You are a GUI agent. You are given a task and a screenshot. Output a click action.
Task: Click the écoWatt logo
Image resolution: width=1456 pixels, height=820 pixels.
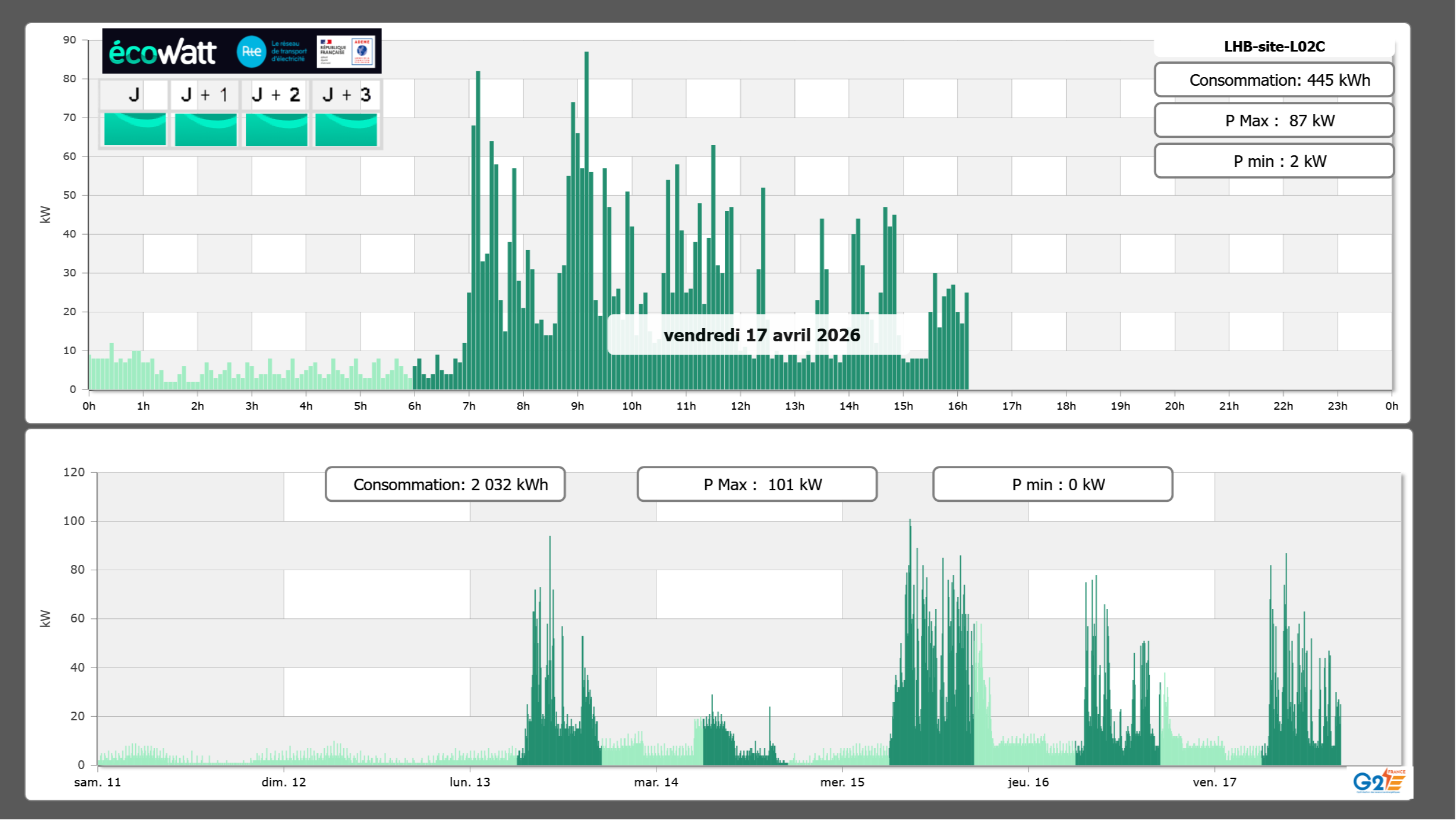[162, 52]
